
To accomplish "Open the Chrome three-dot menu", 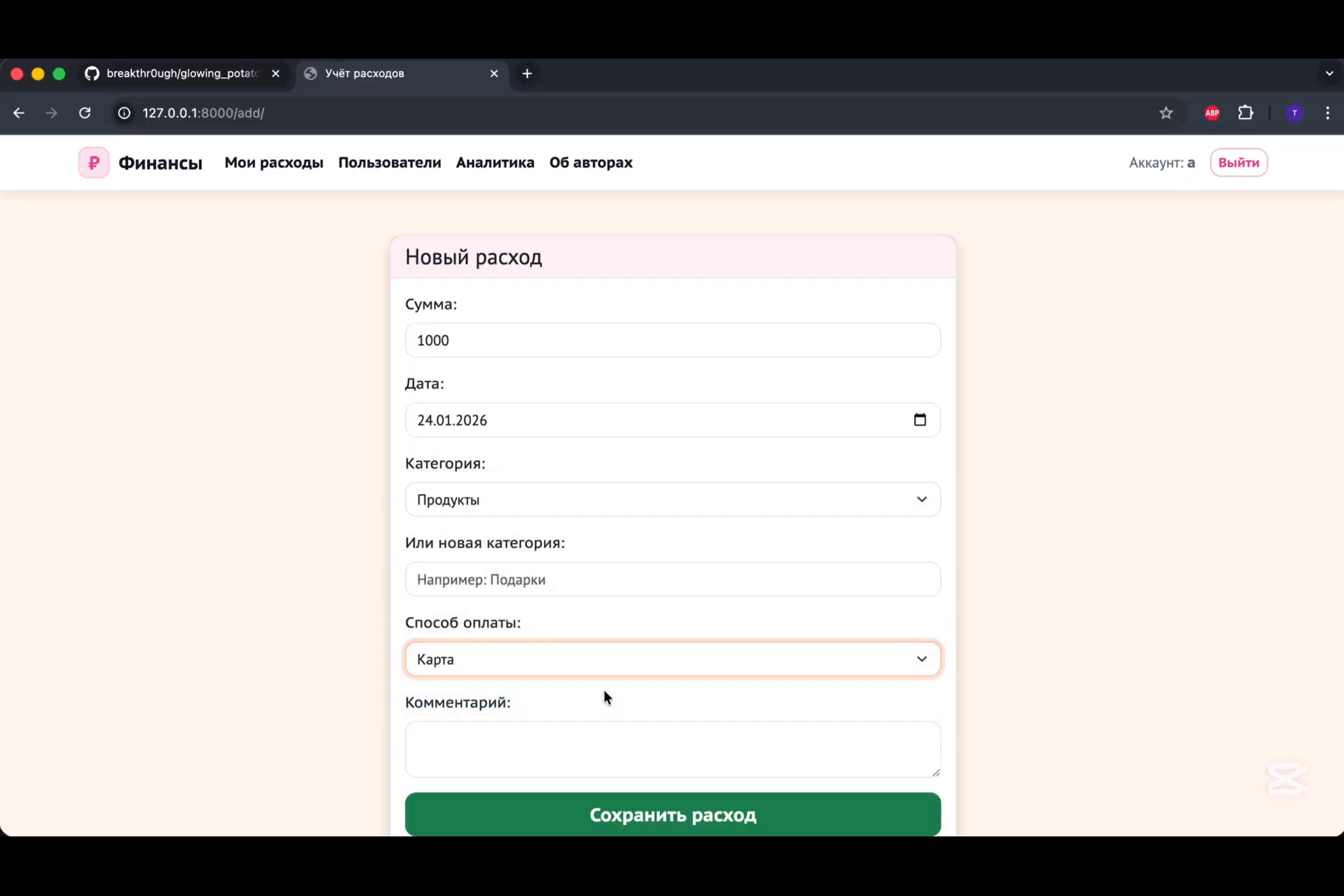I will [1327, 113].
